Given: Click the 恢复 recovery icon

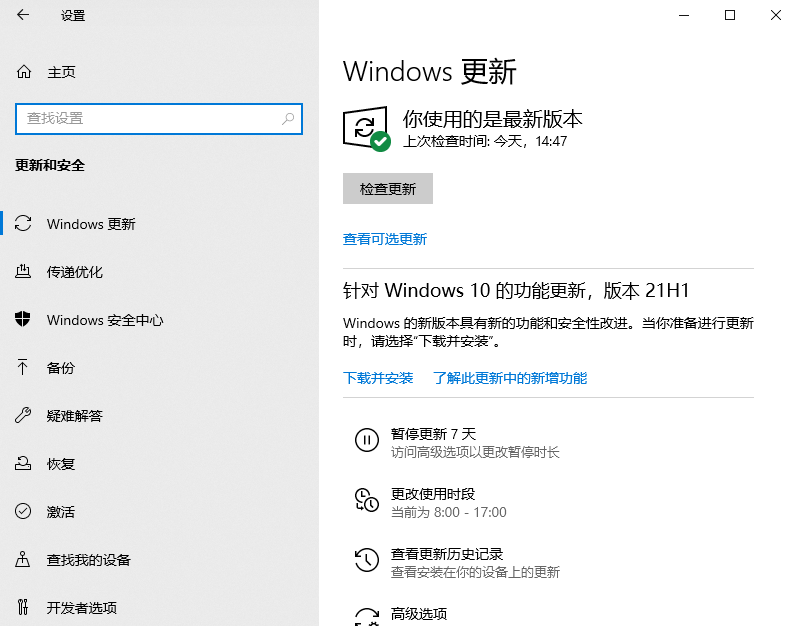Looking at the screenshot, I should point(23,463).
